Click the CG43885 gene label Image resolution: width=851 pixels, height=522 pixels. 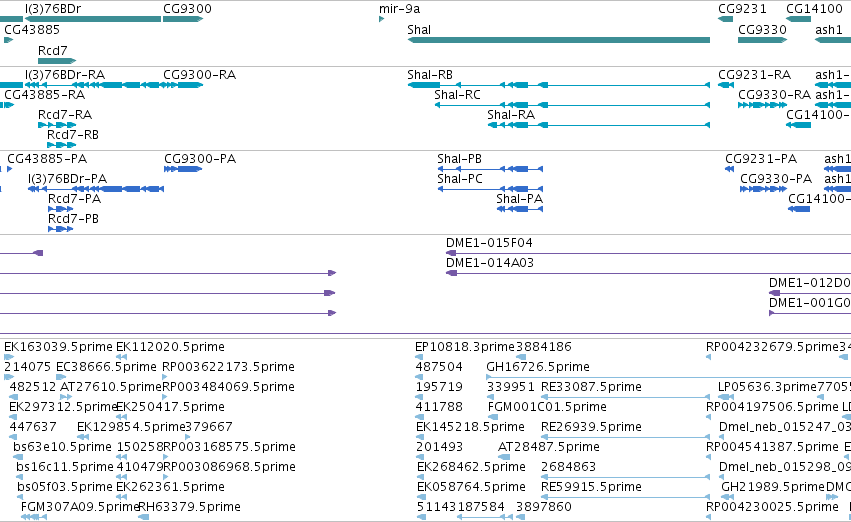[x=32, y=29]
